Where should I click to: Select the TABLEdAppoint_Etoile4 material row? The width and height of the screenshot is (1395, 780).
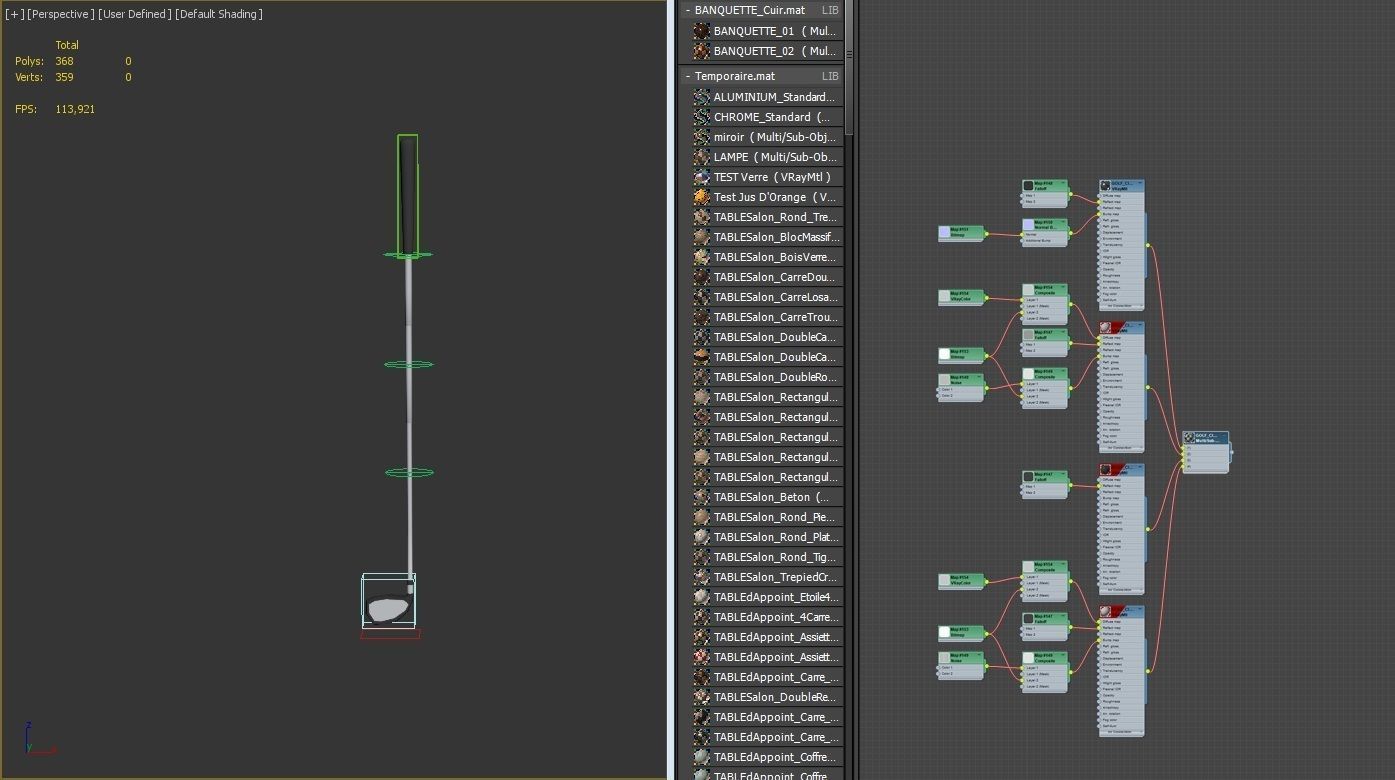pyautogui.click(x=766, y=597)
